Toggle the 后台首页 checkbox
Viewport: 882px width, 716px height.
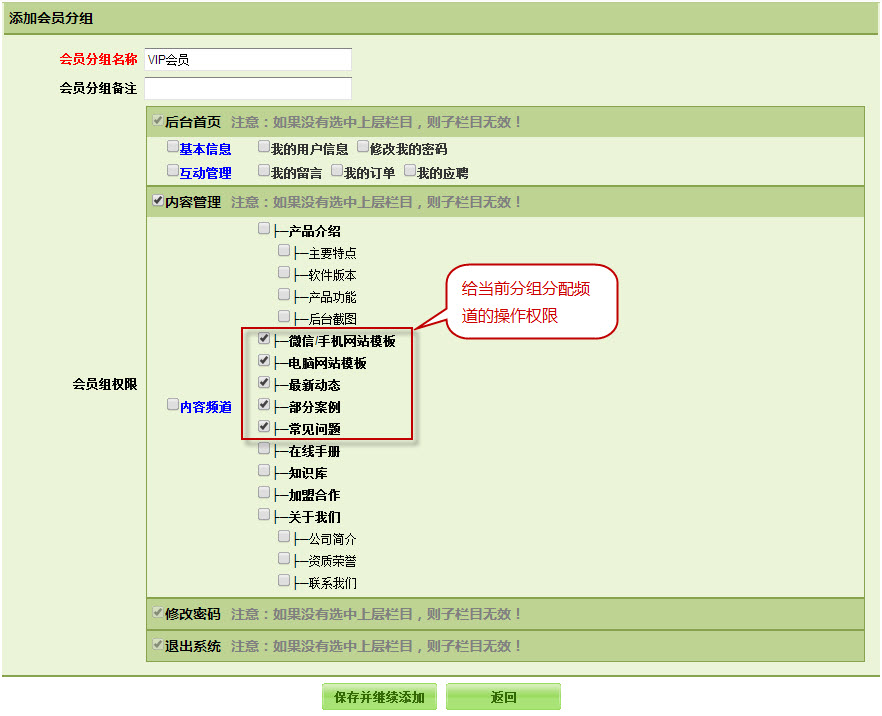[x=158, y=120]
